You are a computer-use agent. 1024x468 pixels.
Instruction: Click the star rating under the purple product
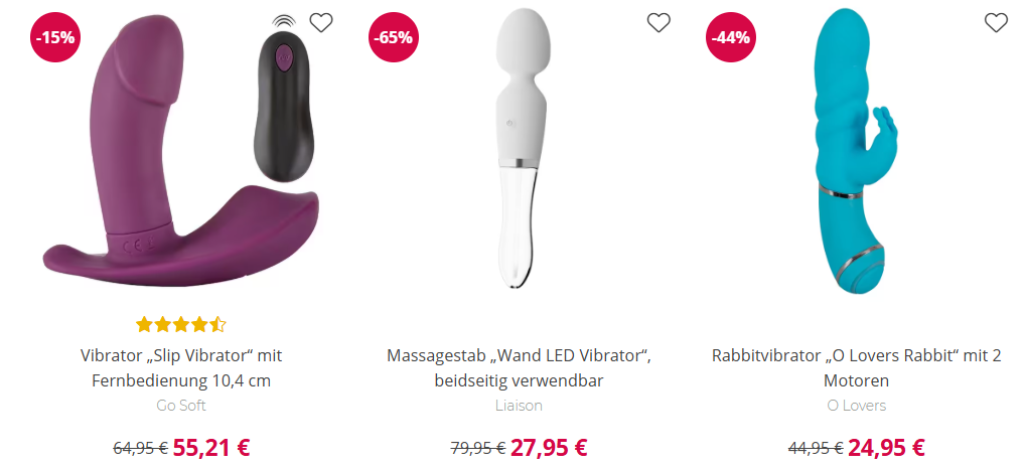(181, 324)
